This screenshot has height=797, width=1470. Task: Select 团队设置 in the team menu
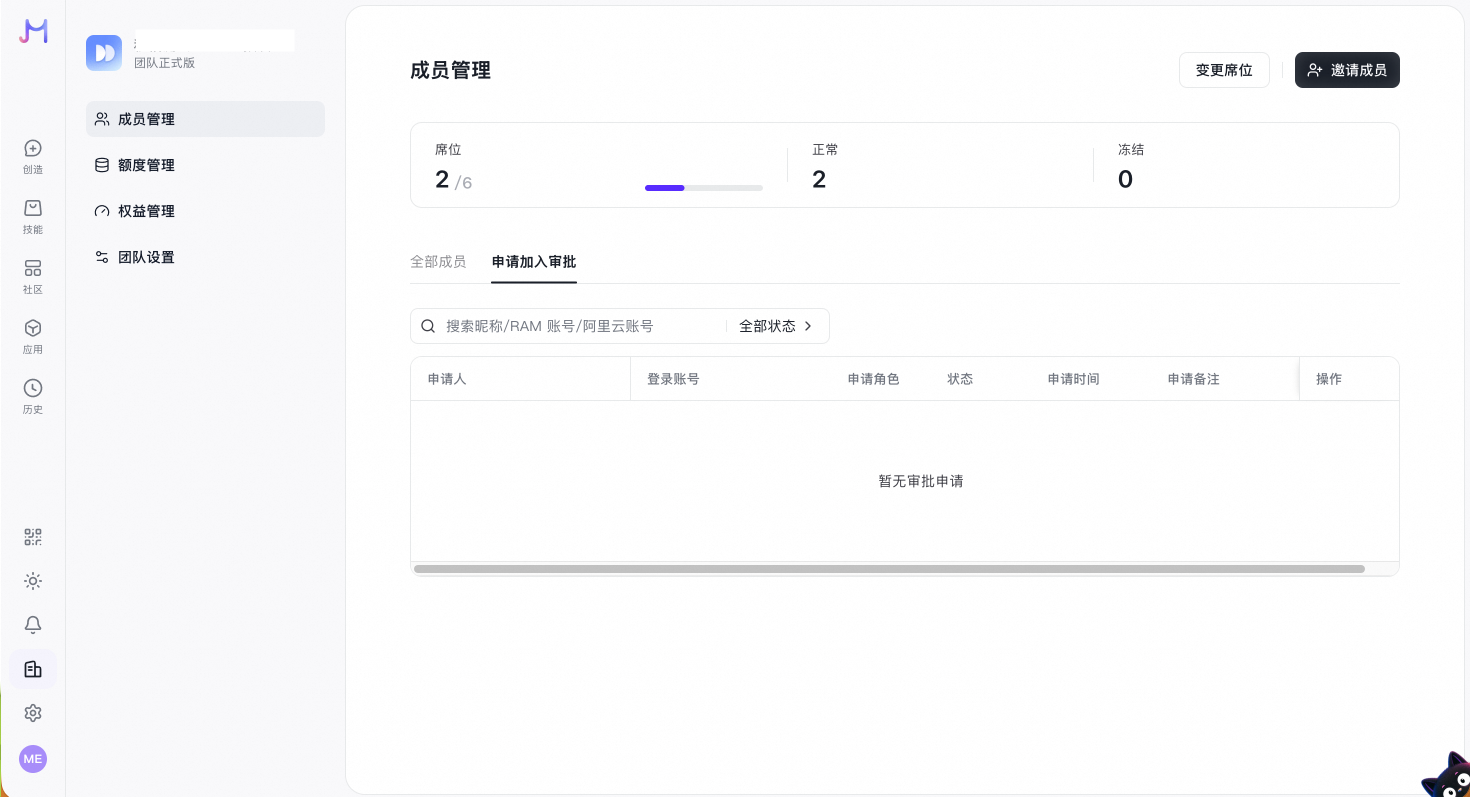(x=205, y=257)
